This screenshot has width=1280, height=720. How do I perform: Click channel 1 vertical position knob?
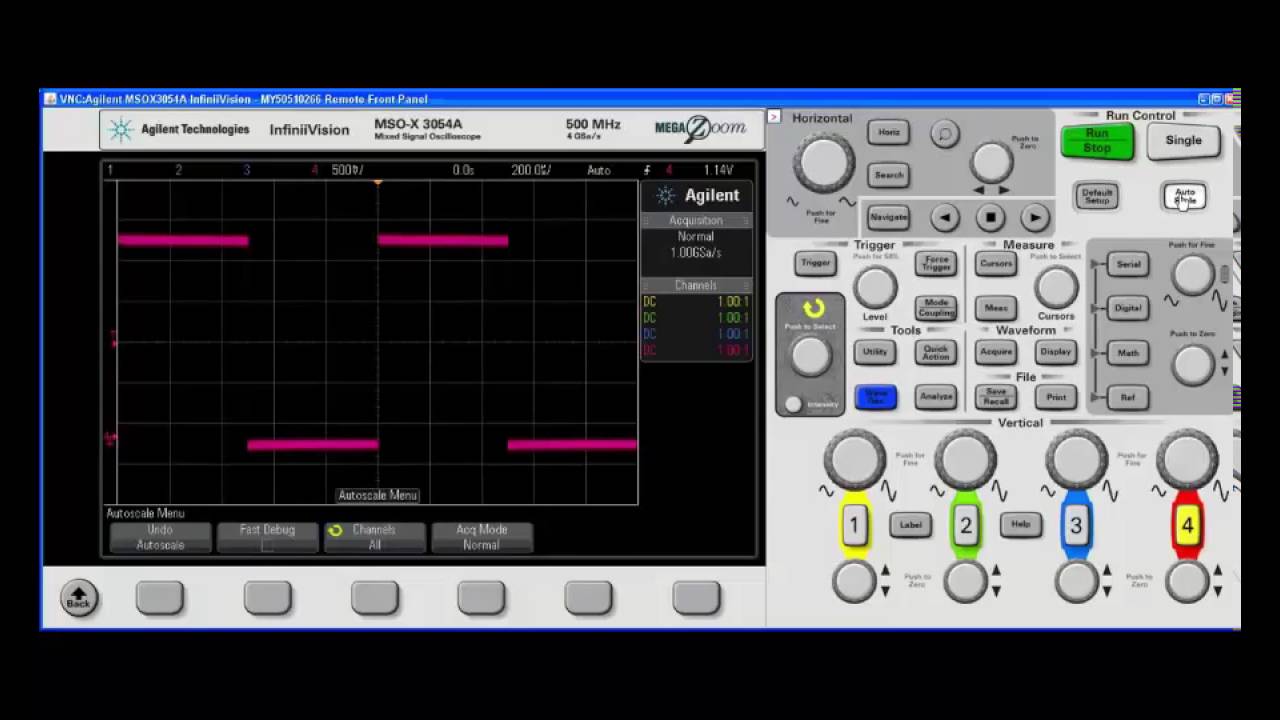tap(854, 582)
